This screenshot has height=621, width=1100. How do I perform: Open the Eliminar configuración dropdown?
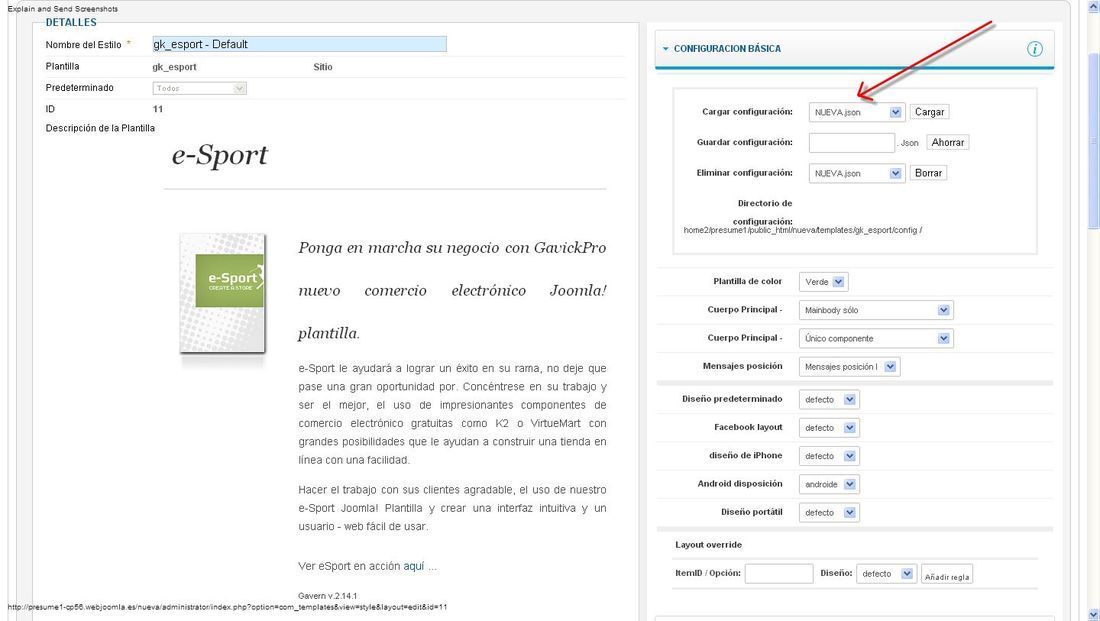(857, 173)
